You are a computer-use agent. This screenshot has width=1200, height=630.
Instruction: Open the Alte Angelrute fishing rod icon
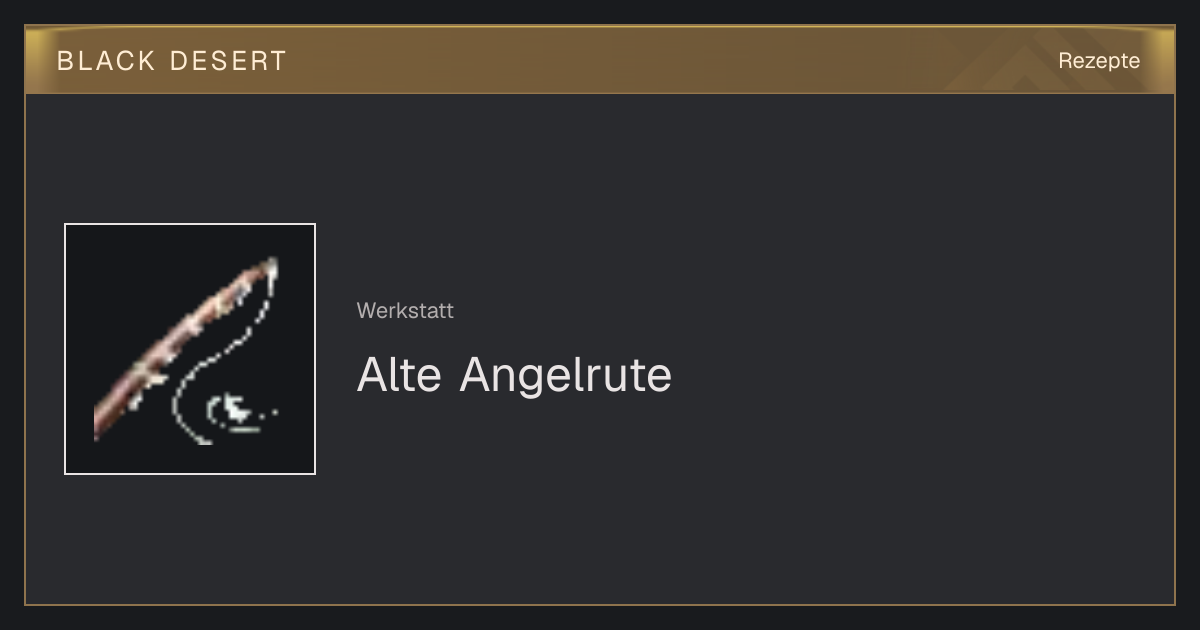click(190, 349)
